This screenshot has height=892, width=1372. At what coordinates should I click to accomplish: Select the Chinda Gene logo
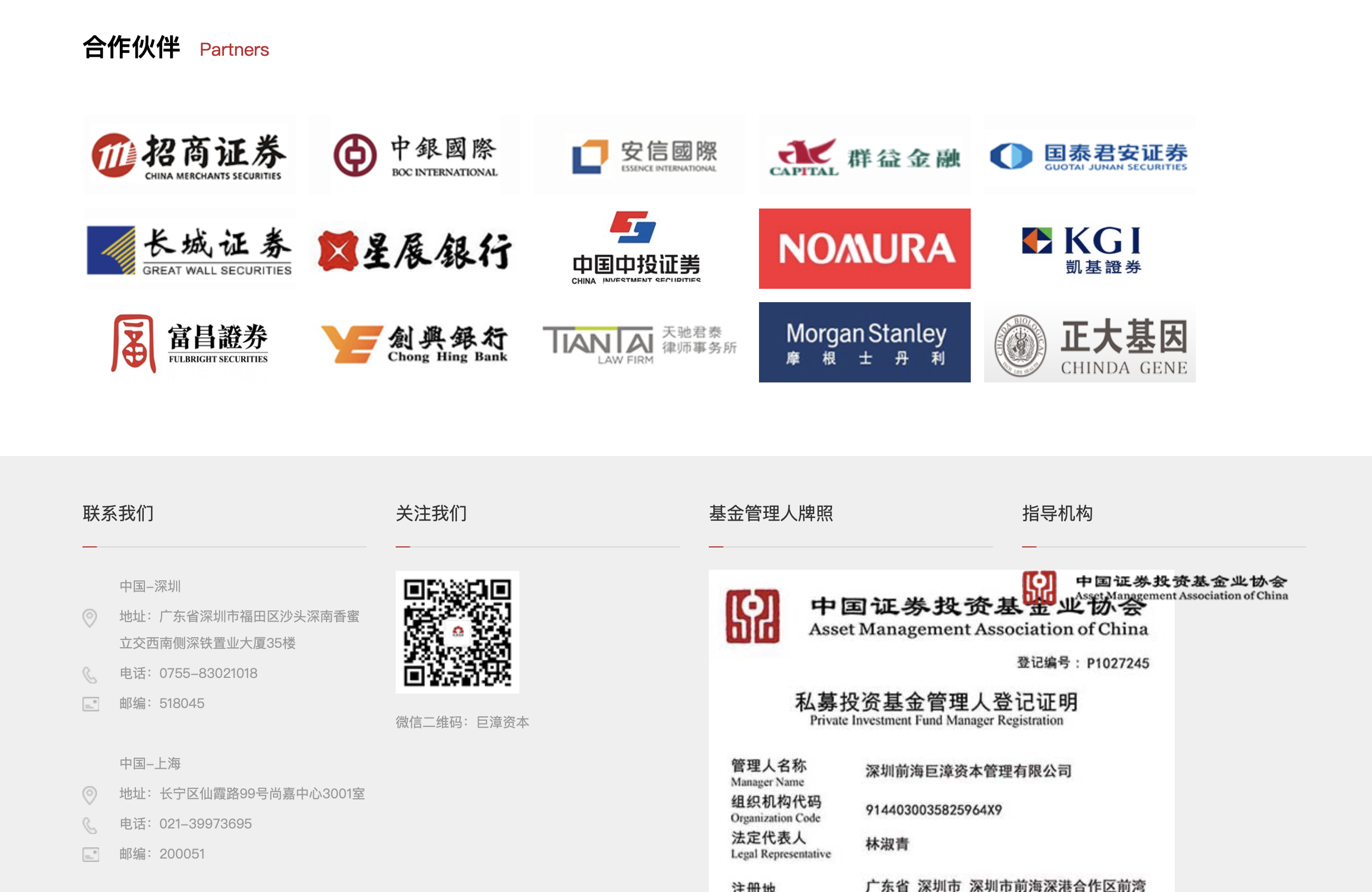(1089, 342)
